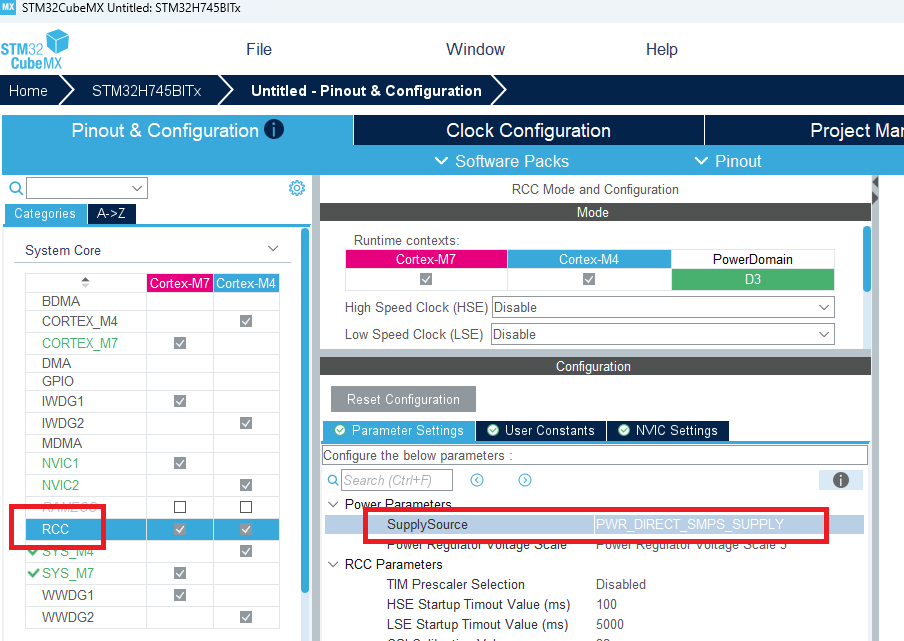904x641 pixels.
Task: Go to next search result arrow
Action: click(x=525, y=480)
